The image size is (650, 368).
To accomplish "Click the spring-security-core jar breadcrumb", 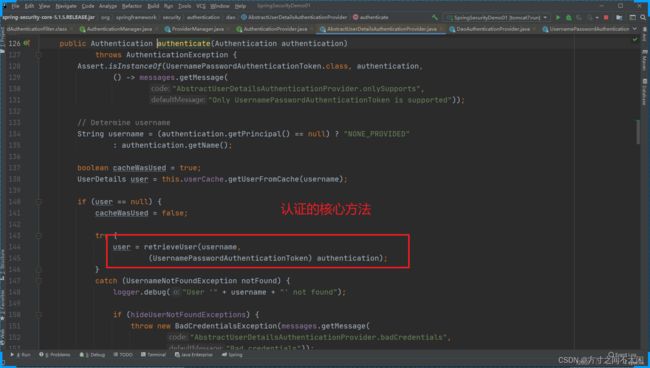I will [49, 17].
